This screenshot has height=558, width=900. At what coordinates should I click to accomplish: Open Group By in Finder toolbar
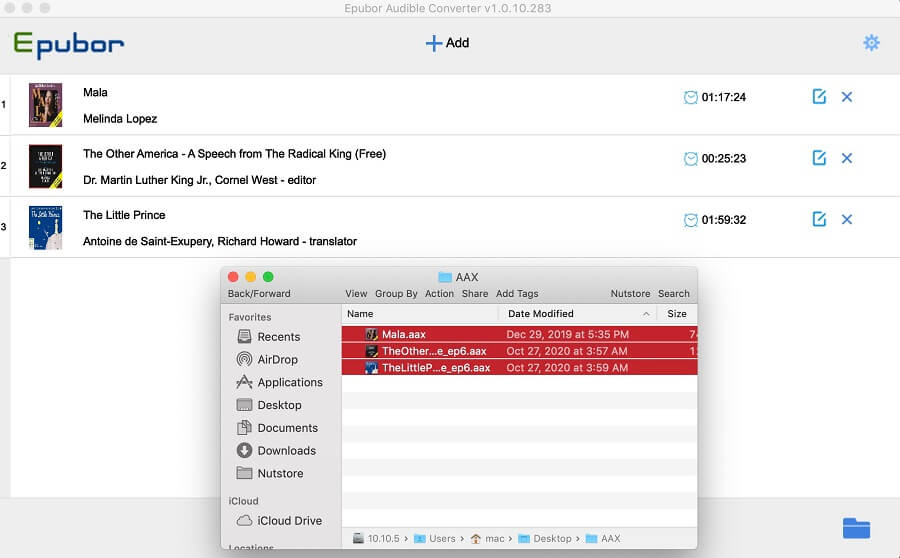coord(396,293)
